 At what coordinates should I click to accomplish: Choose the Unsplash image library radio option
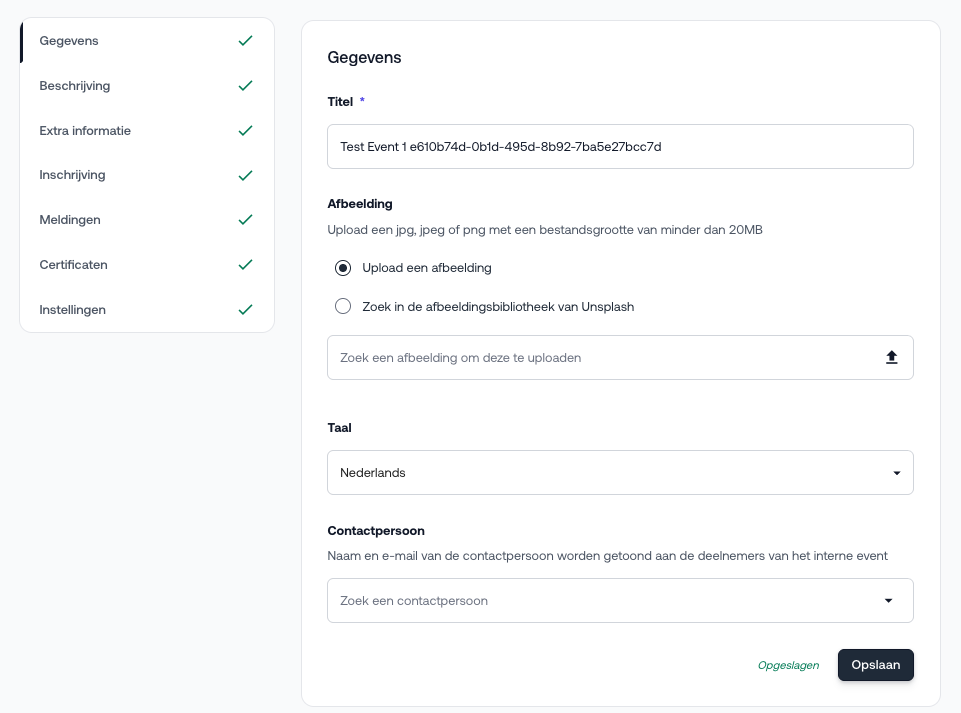[x=343, y=307]
